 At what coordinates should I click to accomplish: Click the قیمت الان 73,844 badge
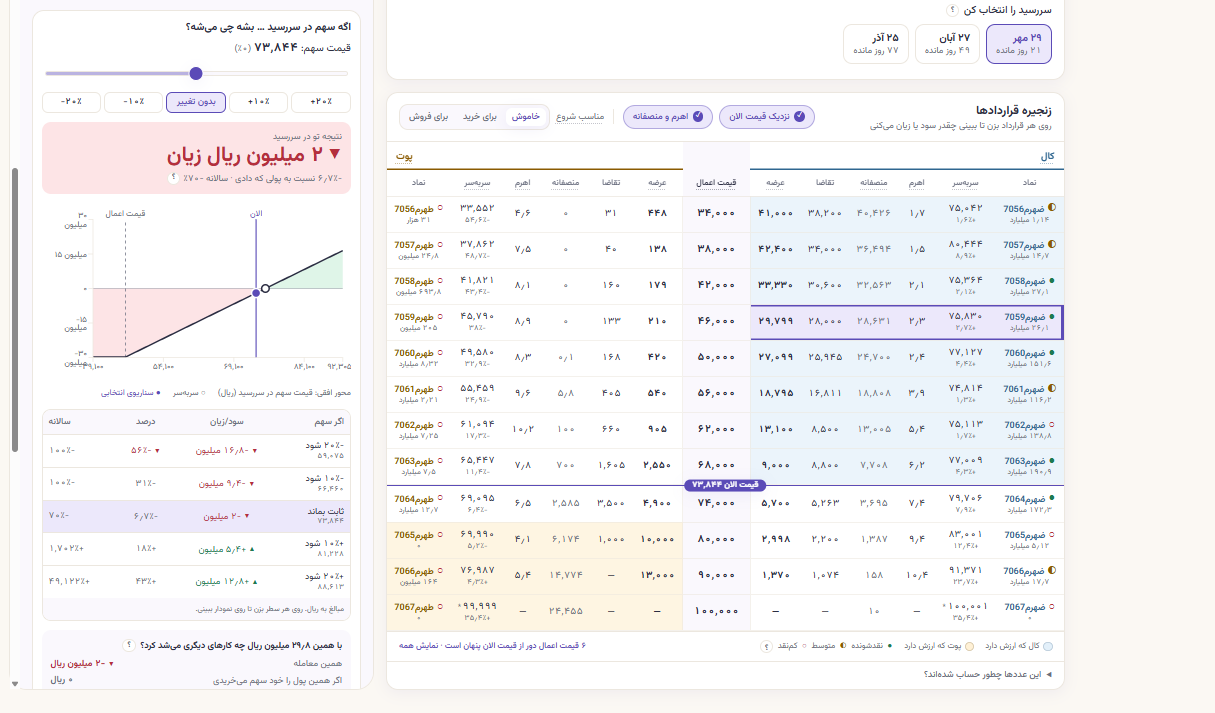point(724,485)
